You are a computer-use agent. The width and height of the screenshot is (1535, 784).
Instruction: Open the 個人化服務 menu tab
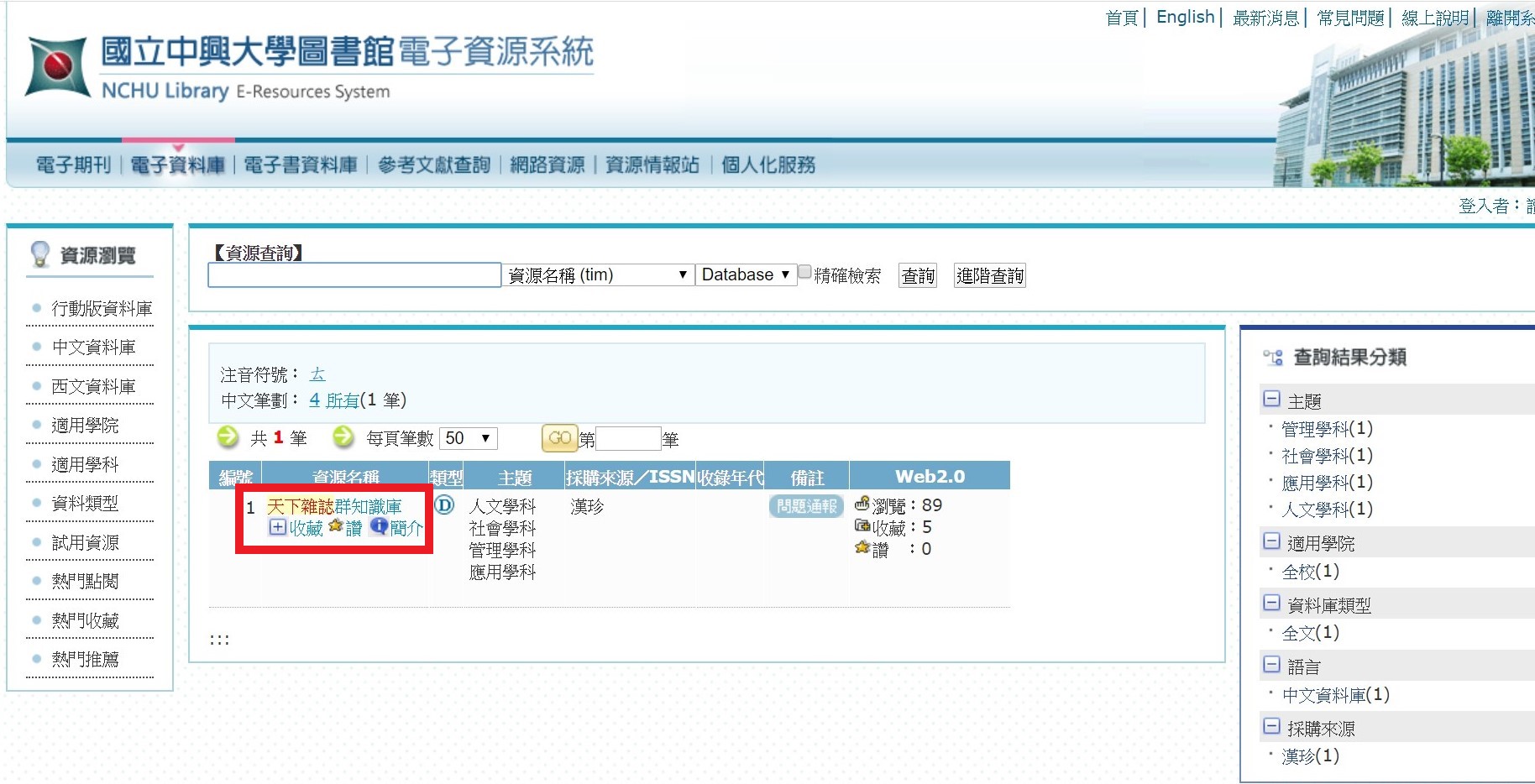point(768,165)
